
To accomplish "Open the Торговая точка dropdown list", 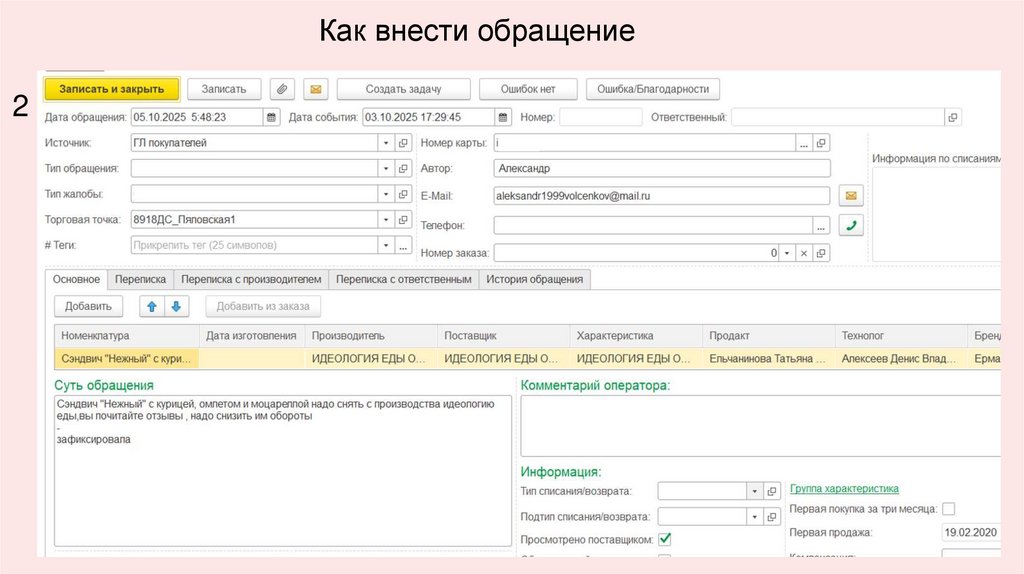I will coord(386,219).
